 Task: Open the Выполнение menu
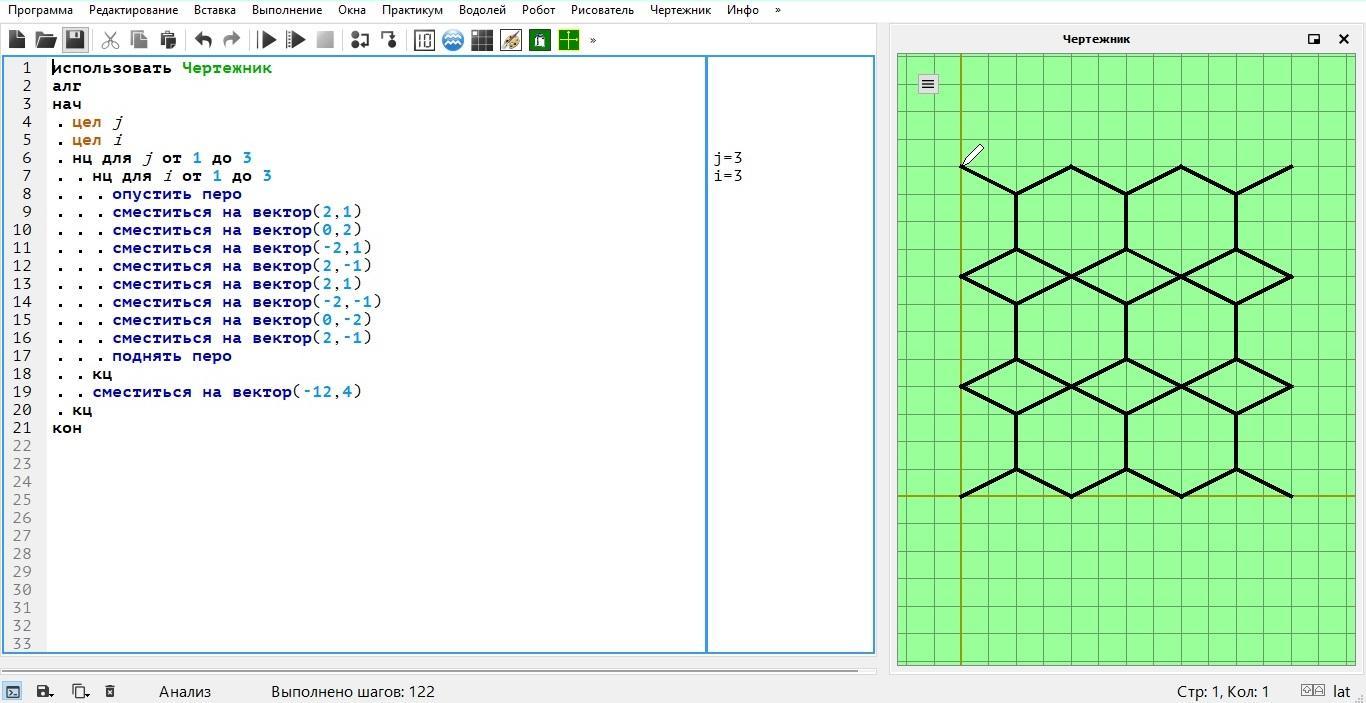coord(286,10)
